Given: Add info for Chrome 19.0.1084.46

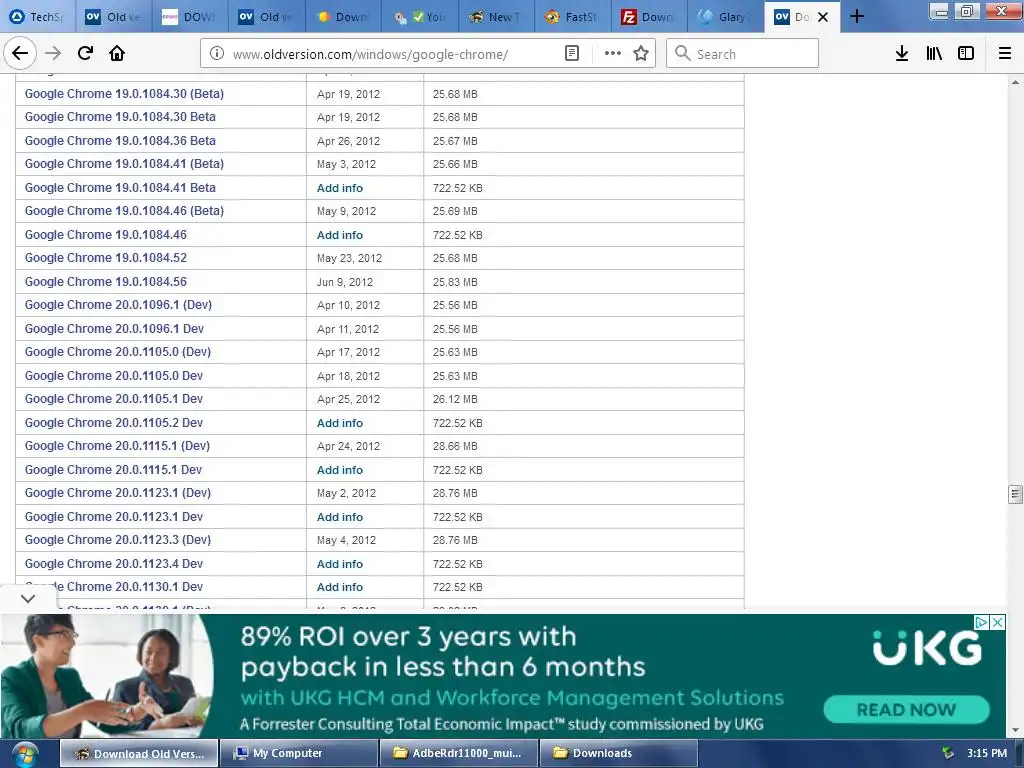Looking at the screenshot, I should 340,235.
